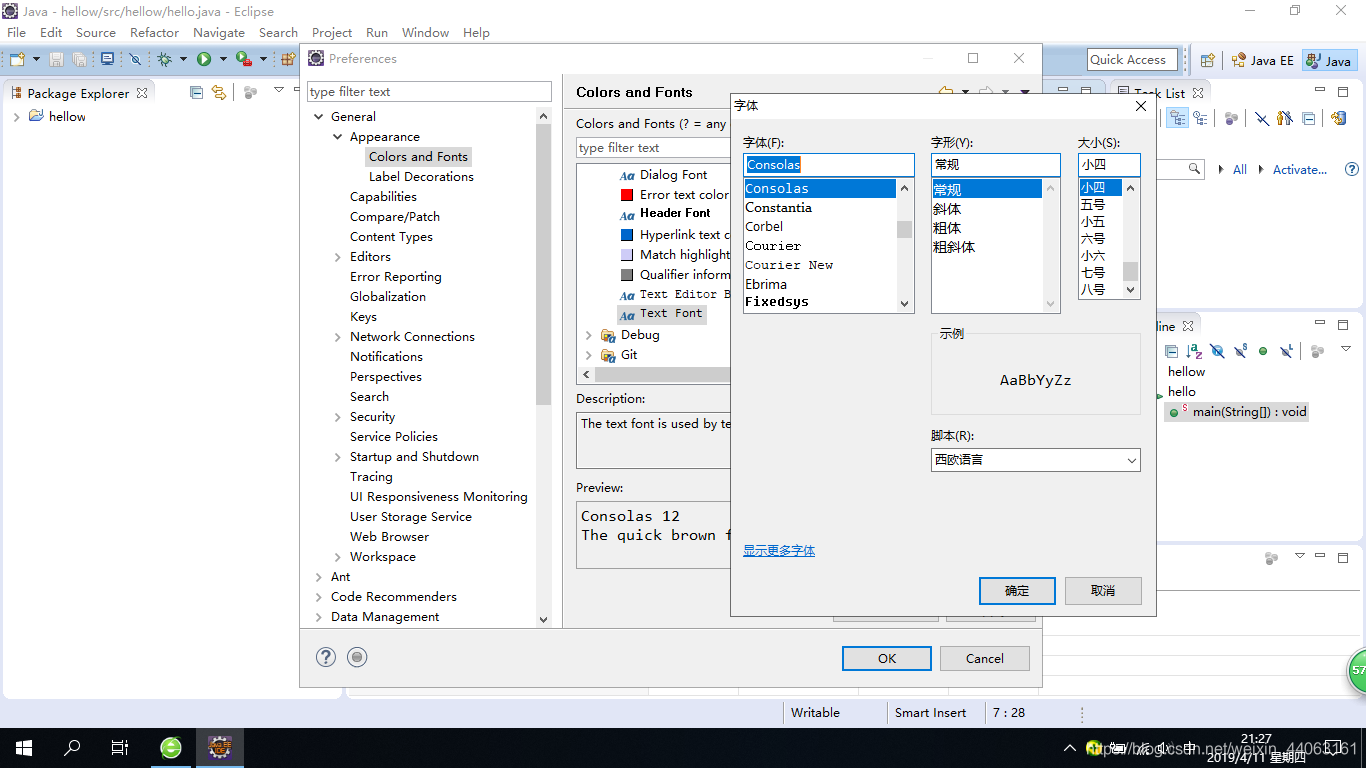Click Hide Non-Public Members green dot icon
Viewport: 1366px width, 768px height.
1263,351
